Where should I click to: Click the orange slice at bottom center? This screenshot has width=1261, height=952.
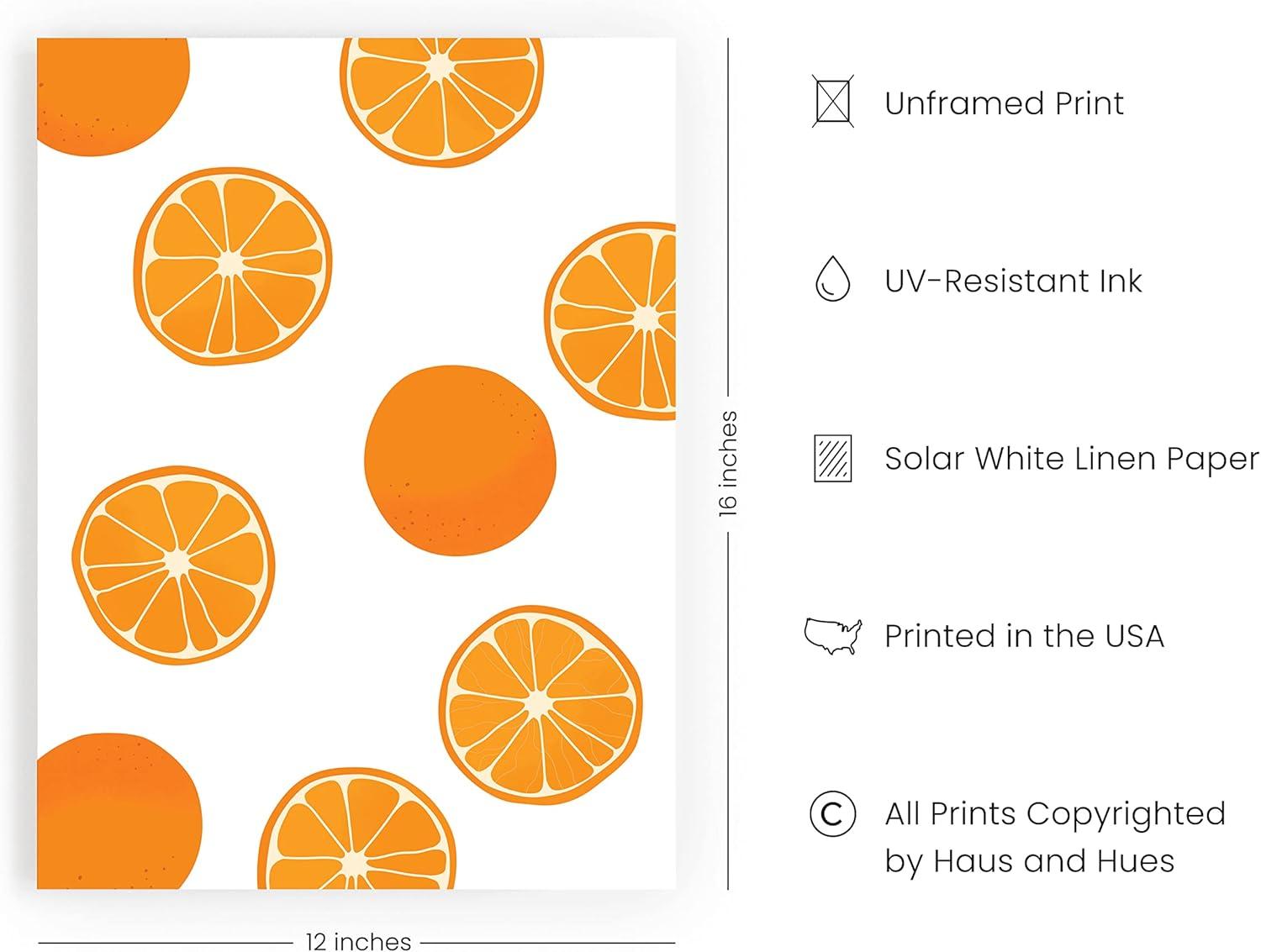[x=357, y=829]
